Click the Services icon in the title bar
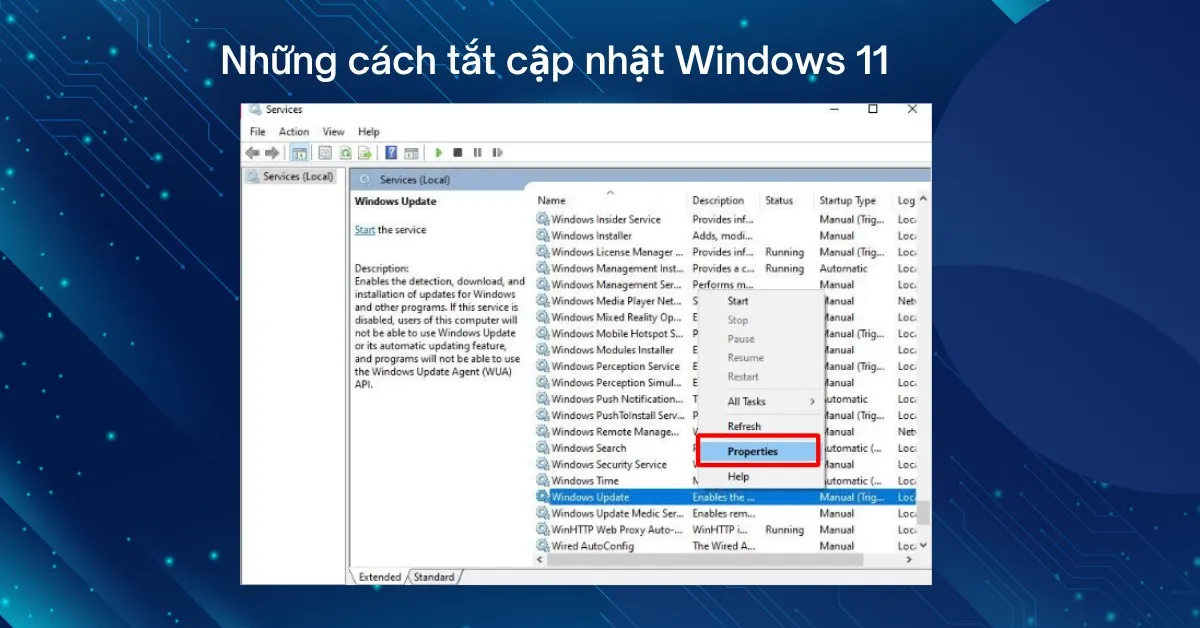Screen dimensions: 1200x628 255,110
